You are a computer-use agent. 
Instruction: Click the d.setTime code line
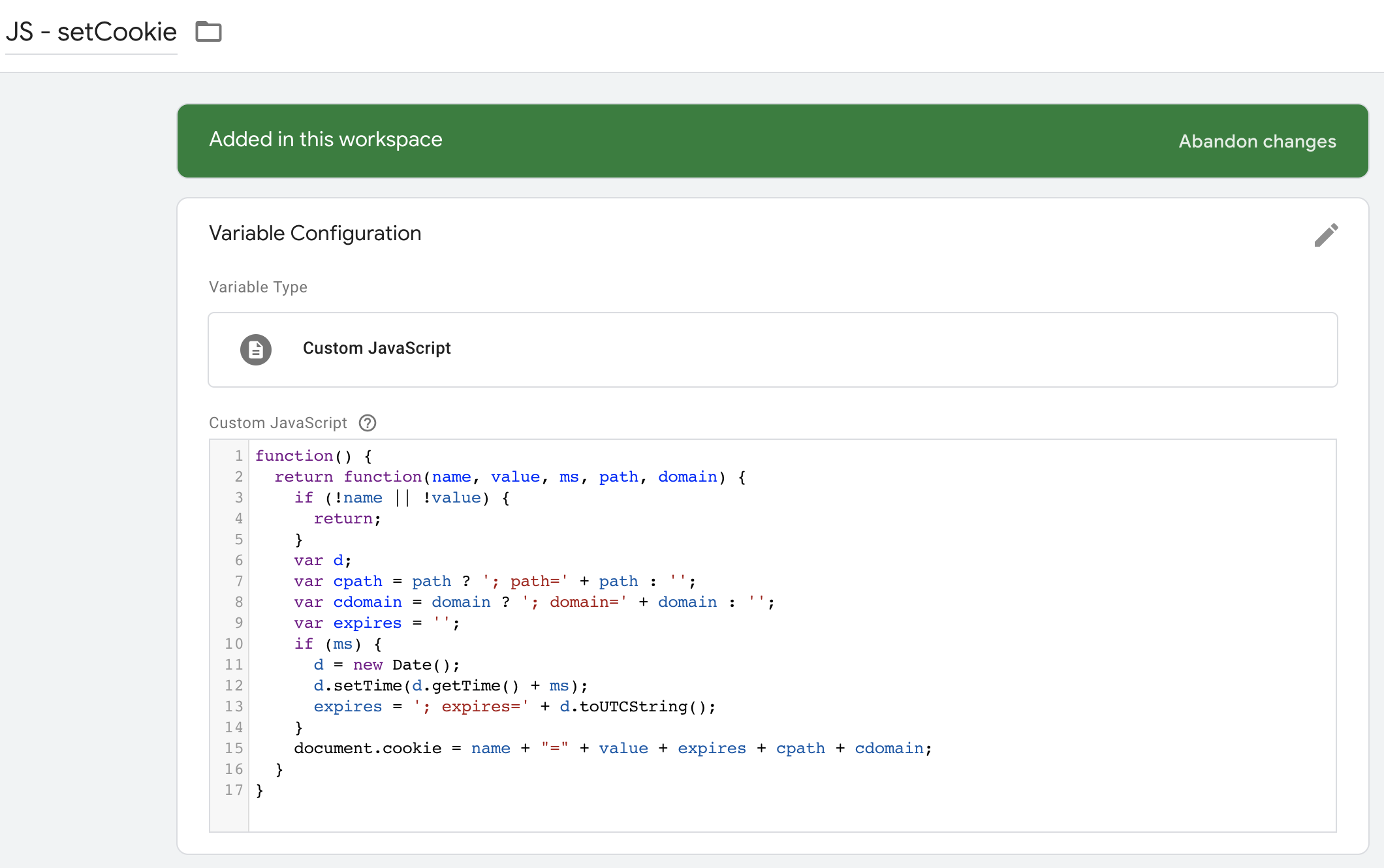coord(450,686)
